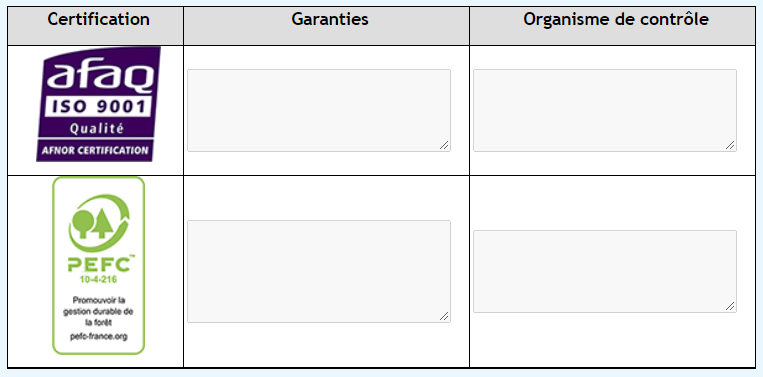Click resize handle of PEFC Organisme box

coord(731,306)
